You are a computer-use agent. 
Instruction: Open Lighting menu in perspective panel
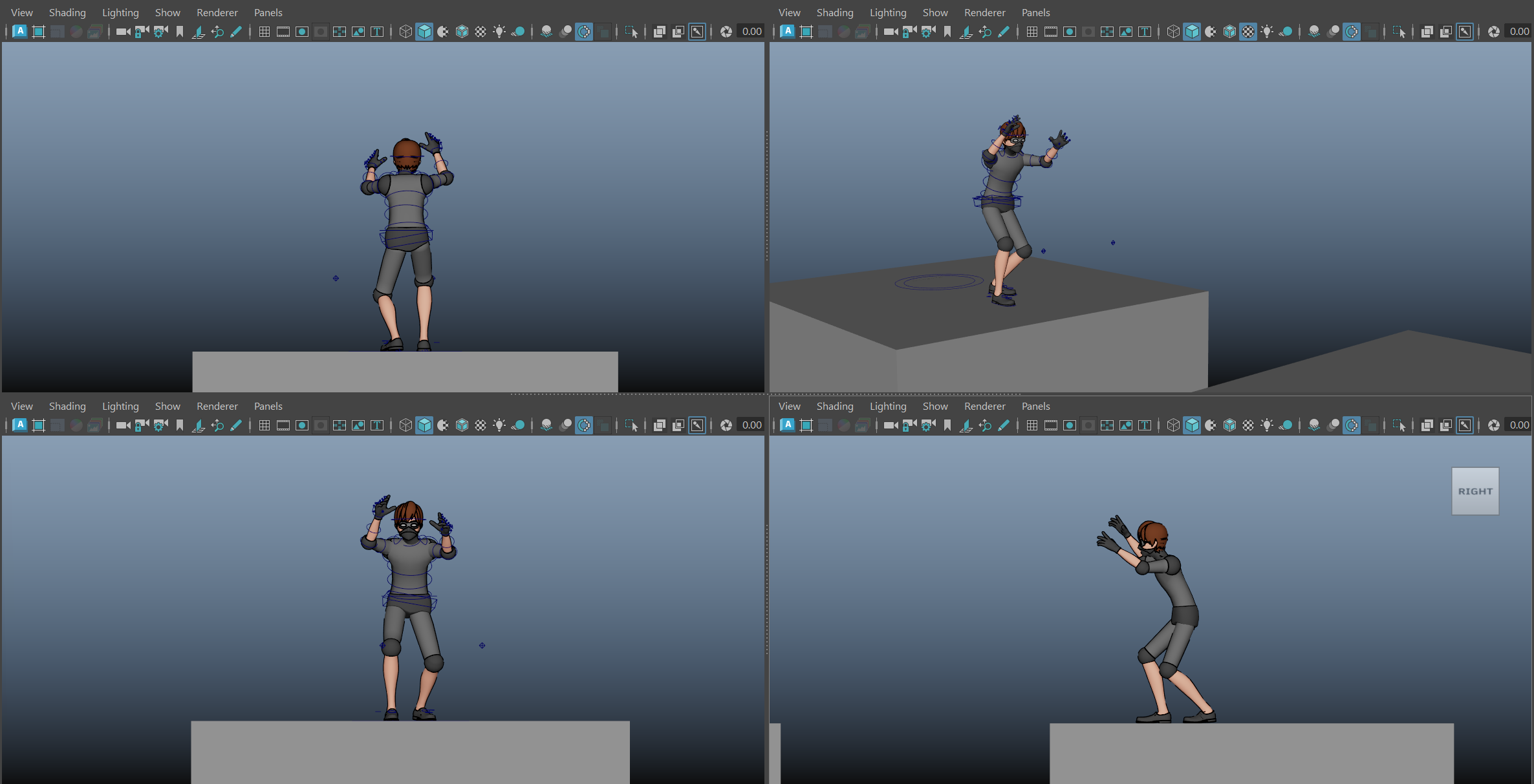click(888, 12)
